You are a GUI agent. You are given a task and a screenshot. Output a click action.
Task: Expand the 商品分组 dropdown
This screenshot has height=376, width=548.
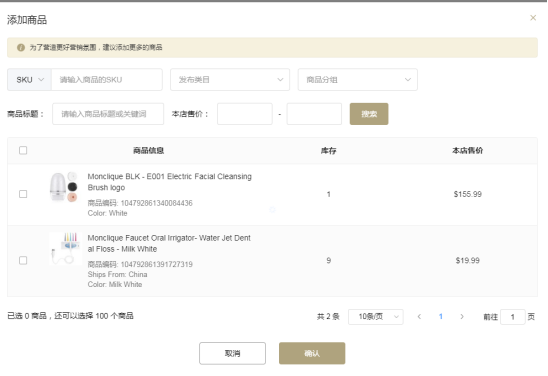click(358, 80)
